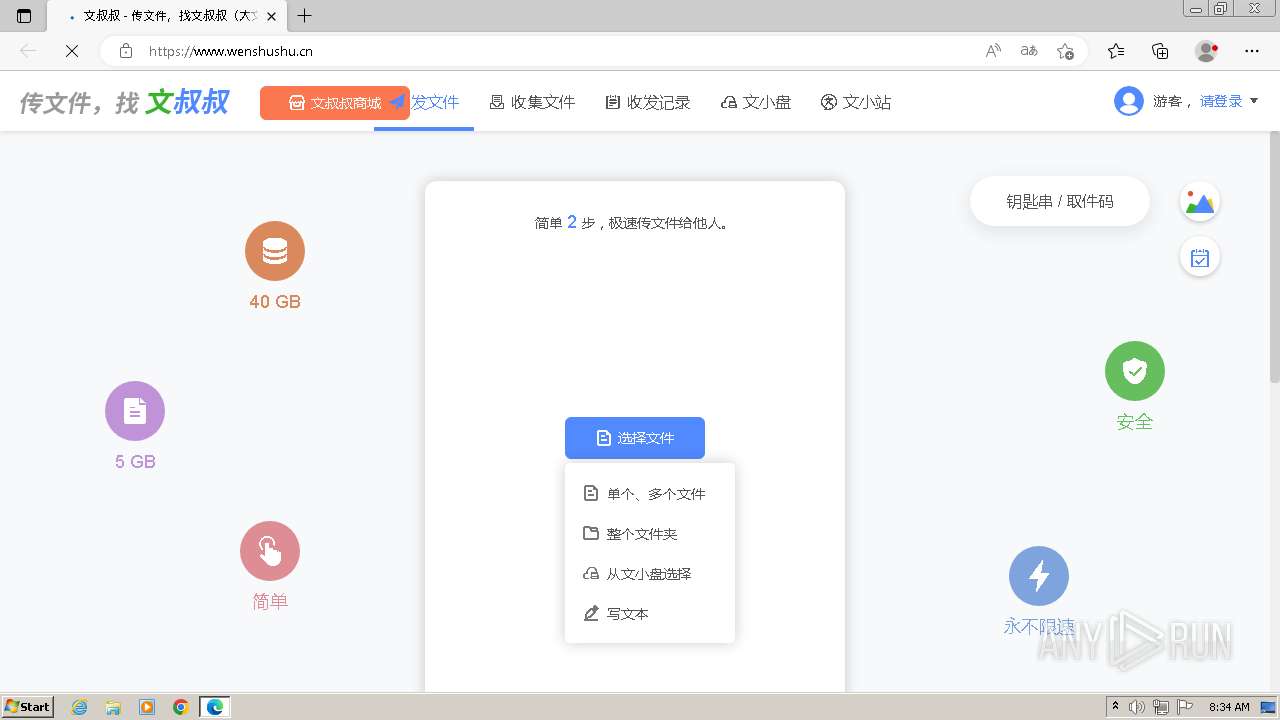Click the 40 GB storage icon
Image resolution: width=1280 pixels, height=720 pixels.
coord(275,251)
